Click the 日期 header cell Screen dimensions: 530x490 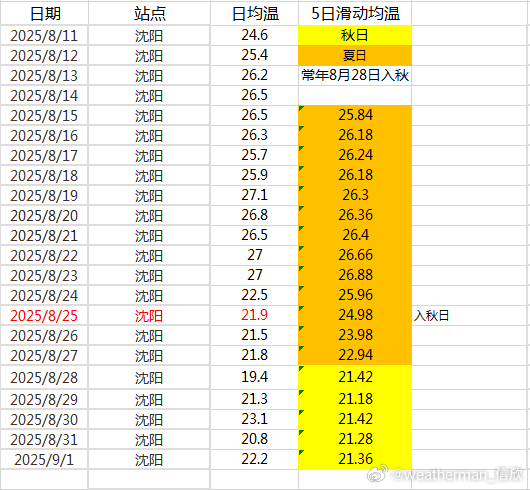click(x=44, y=14)
